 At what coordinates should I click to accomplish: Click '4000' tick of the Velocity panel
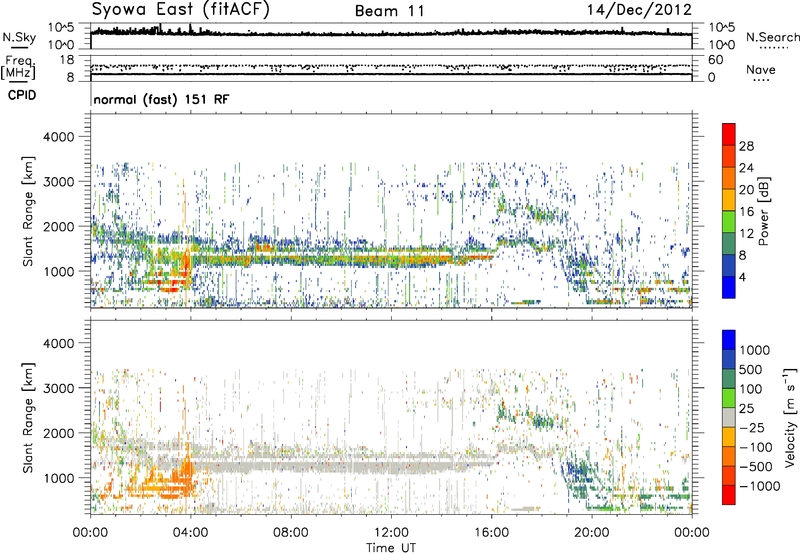coord(58,343)
